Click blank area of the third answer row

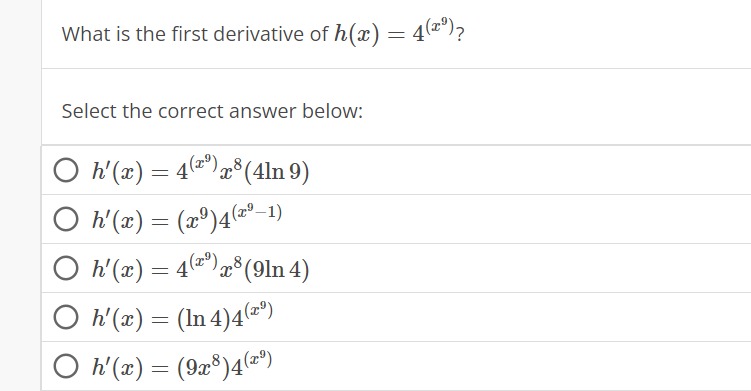coord(527,268)
